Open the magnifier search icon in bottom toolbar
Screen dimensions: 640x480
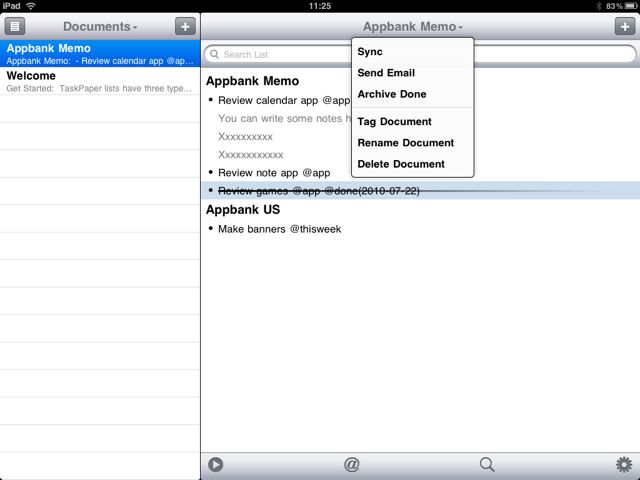[487, 464]
